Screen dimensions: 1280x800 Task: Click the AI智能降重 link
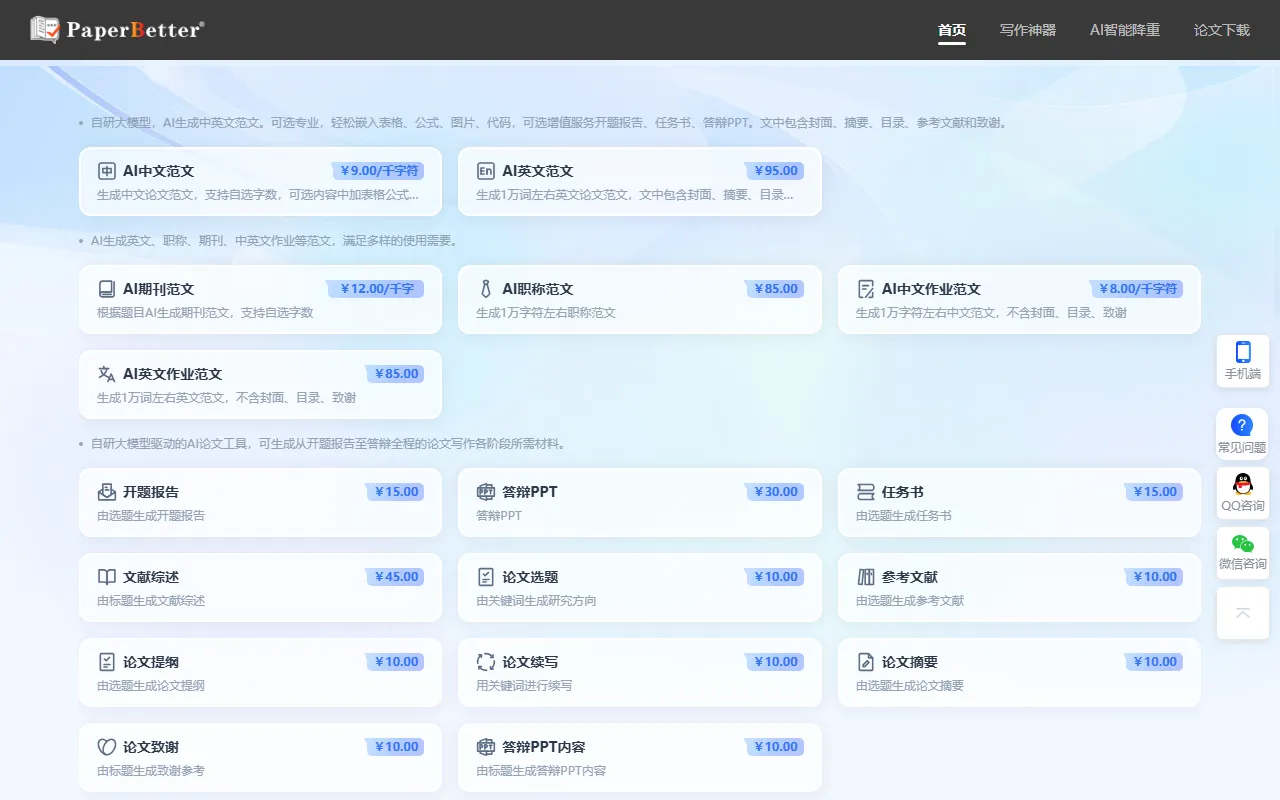pyautogui.click(x=1124, y=31)
